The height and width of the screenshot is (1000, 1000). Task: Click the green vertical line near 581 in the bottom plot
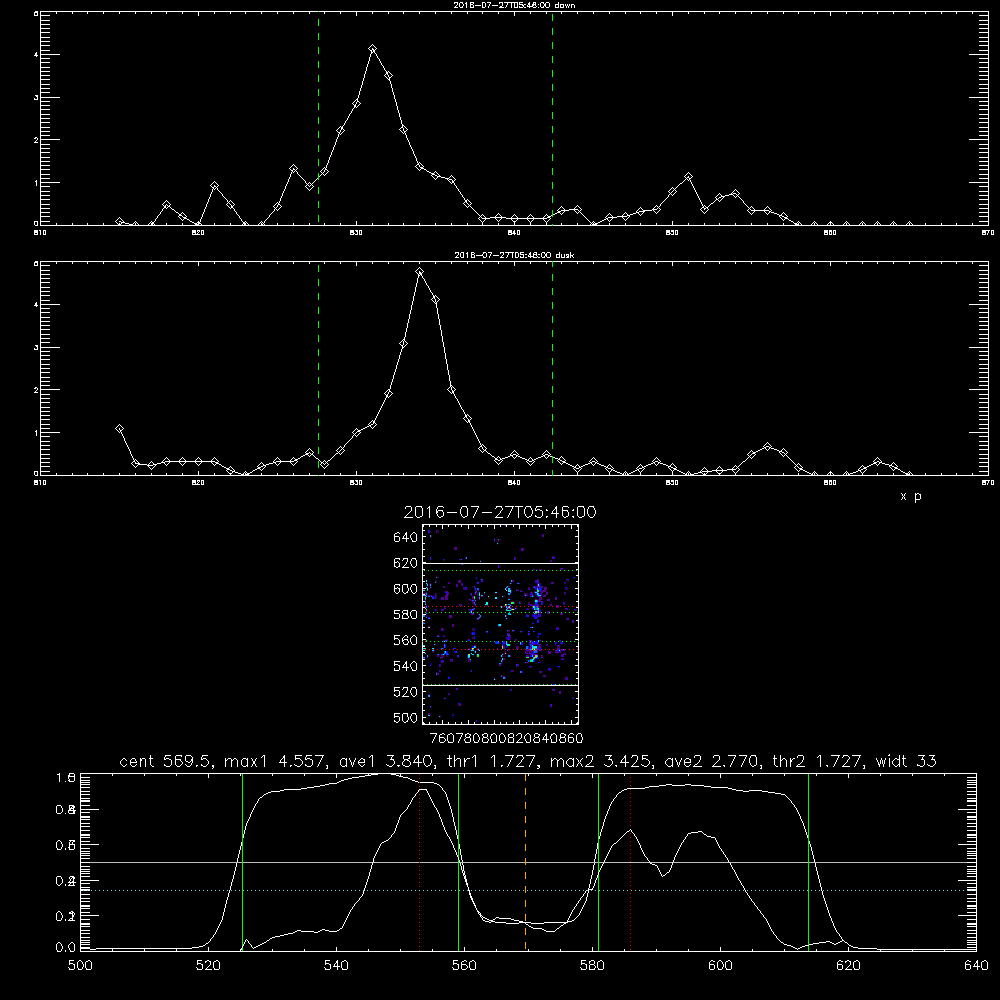tap(598, 861)
